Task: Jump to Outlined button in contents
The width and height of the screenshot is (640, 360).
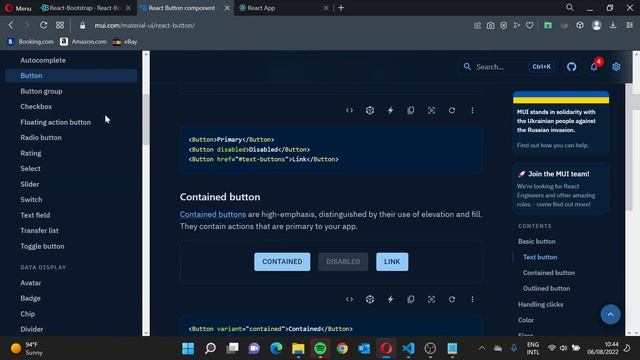Action: click(x=546, y=288)
